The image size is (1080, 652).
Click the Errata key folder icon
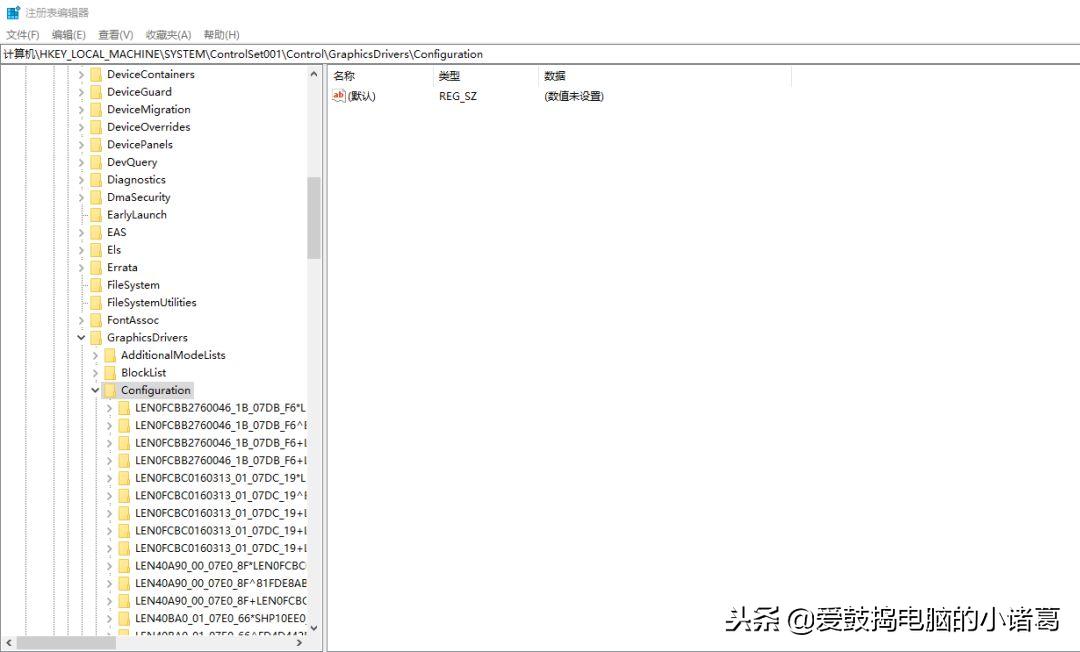(x=96, y=267)
